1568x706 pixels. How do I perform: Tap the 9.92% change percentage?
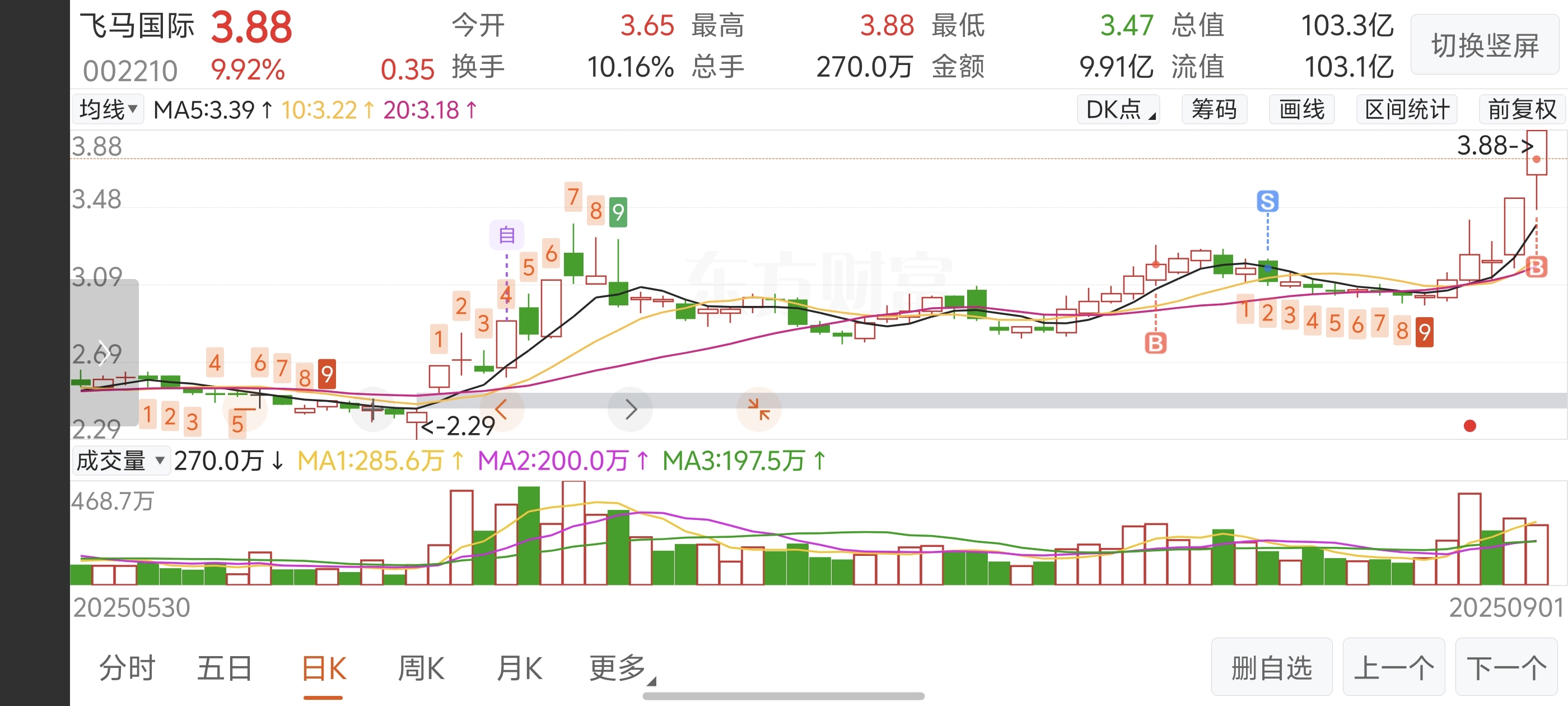tap(248, 70)
